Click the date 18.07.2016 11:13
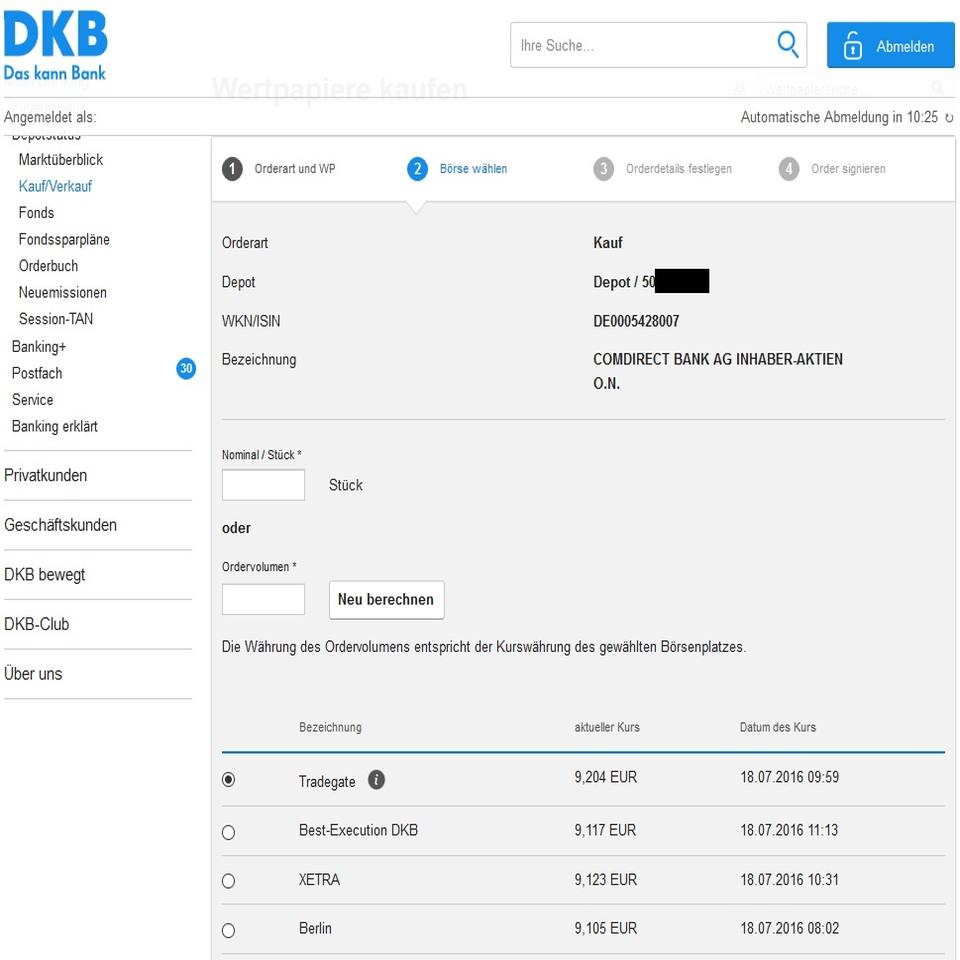The image size is (960, 960). [789, 831]
